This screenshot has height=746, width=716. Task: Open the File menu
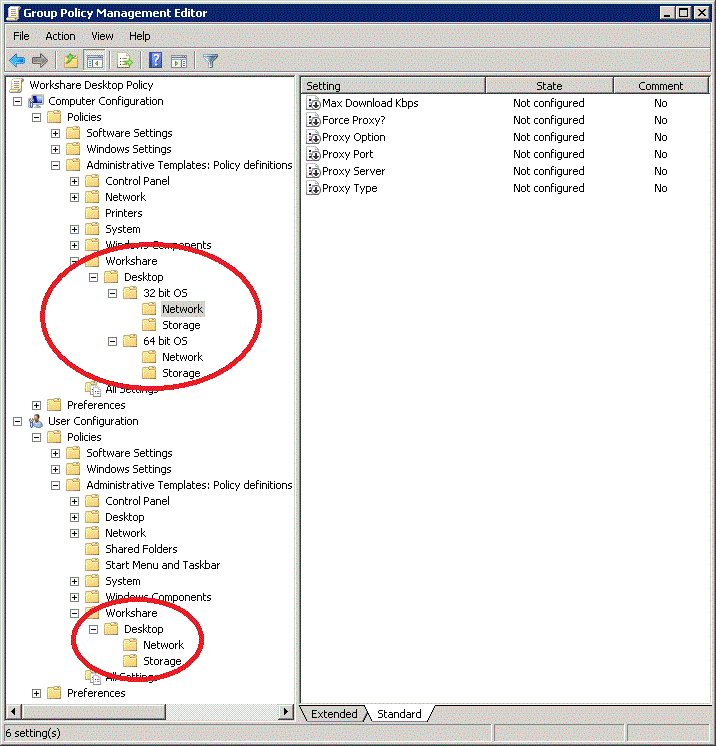tap(21, 36)
